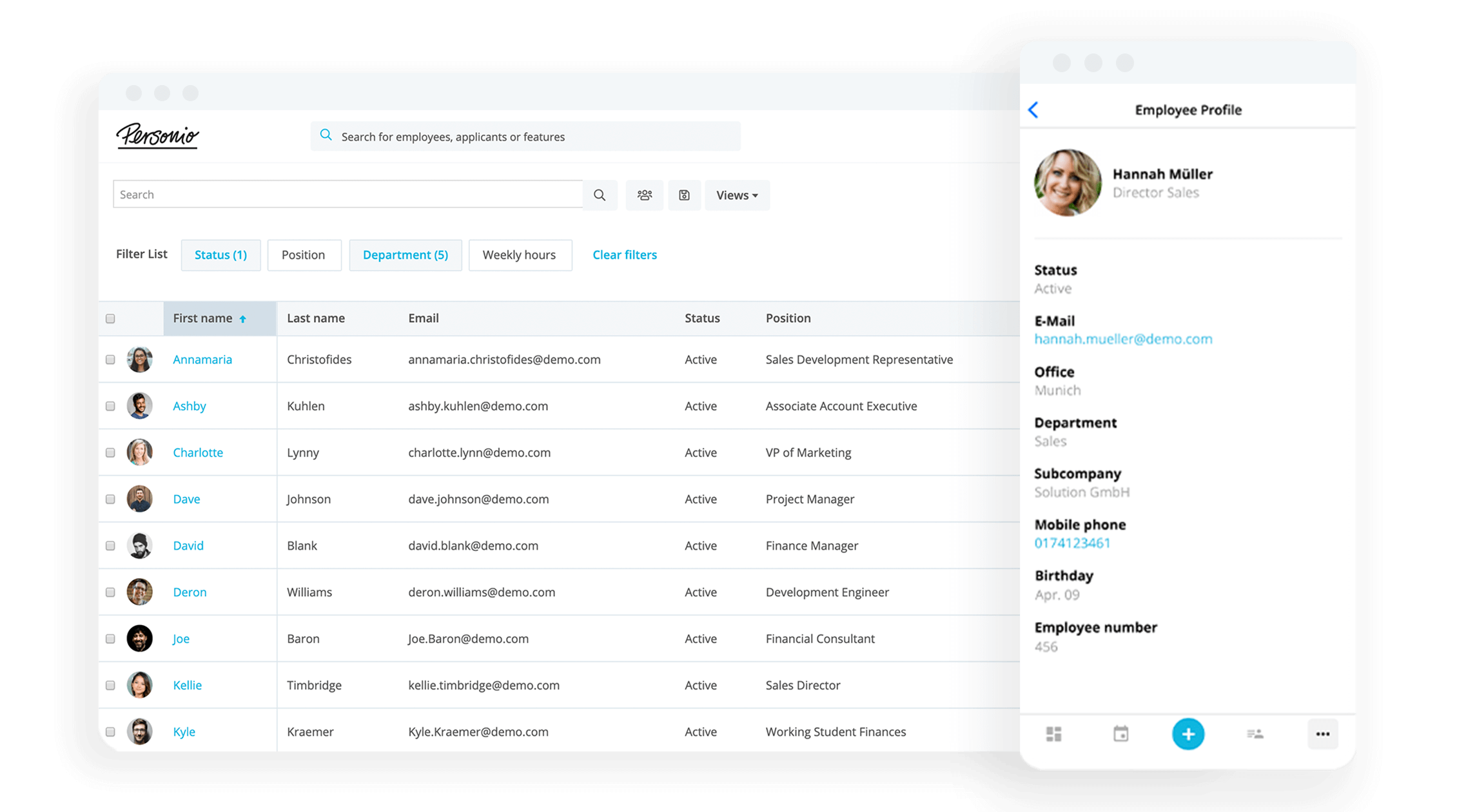Open the Position filter dropdown

[x=302, y=254]
